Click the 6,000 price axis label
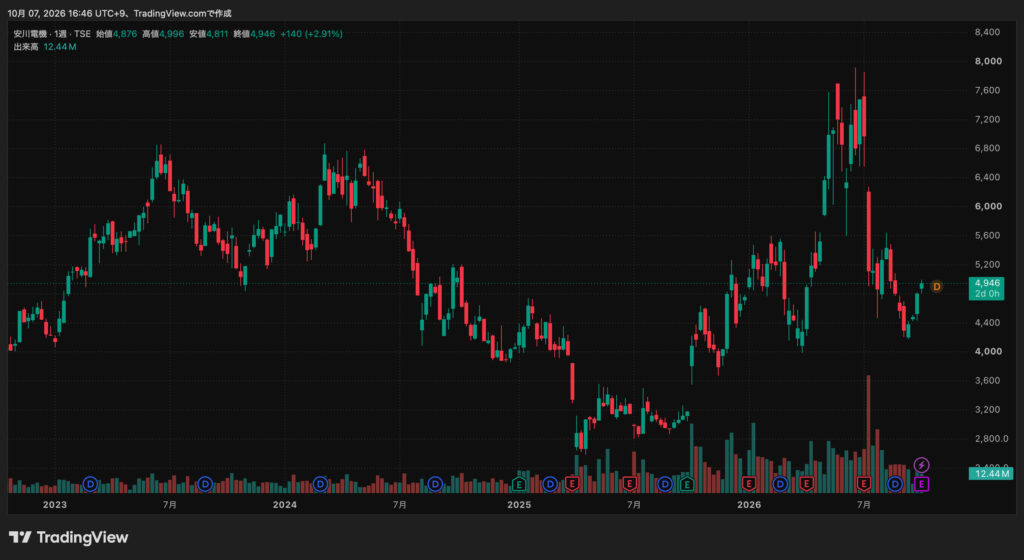The height and width of the screenshot is (560, 1024). coord(987,206)
